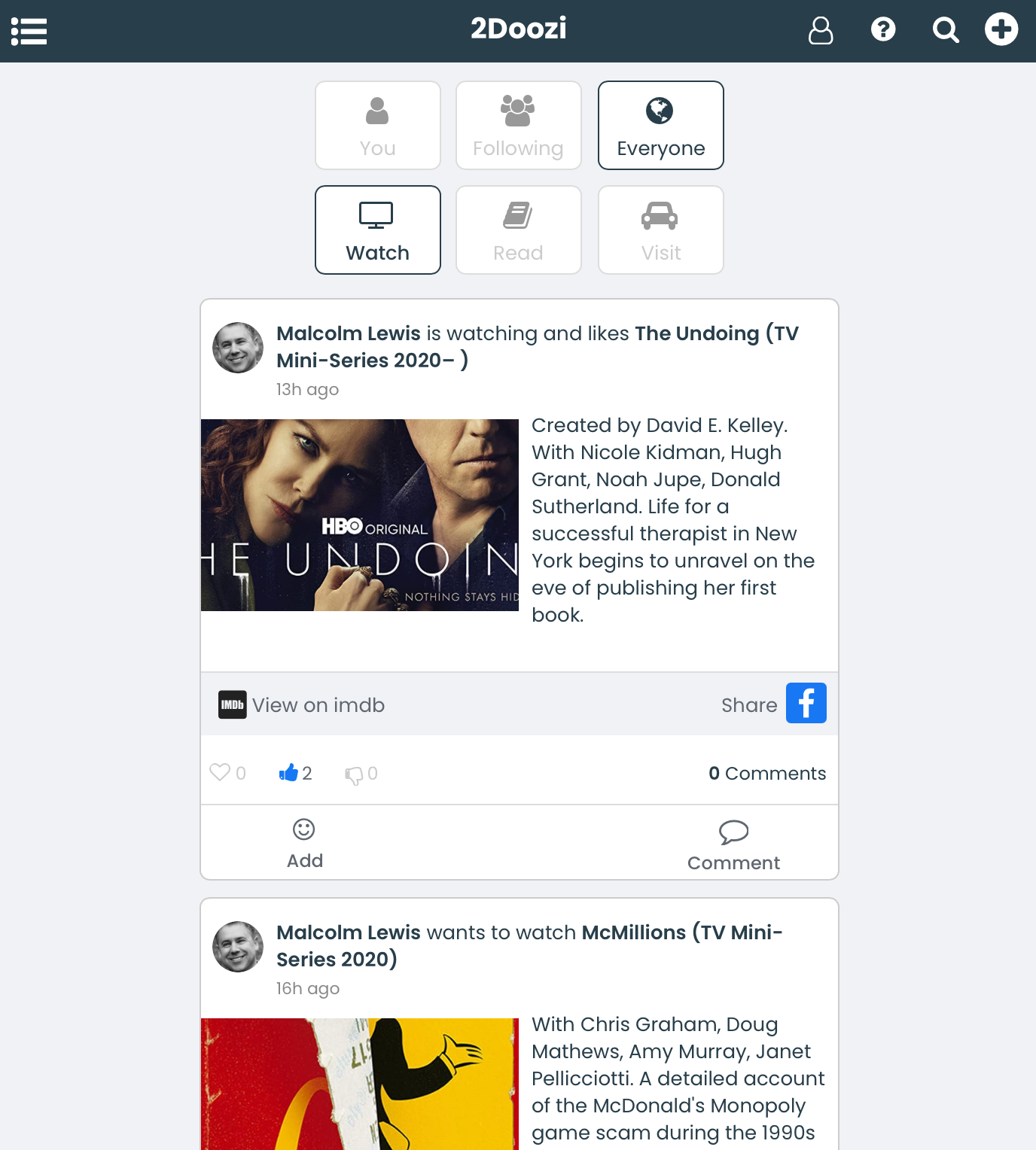Click the blue thumbs-up like icon
1036x1150 pixels.
coord(288,772)
